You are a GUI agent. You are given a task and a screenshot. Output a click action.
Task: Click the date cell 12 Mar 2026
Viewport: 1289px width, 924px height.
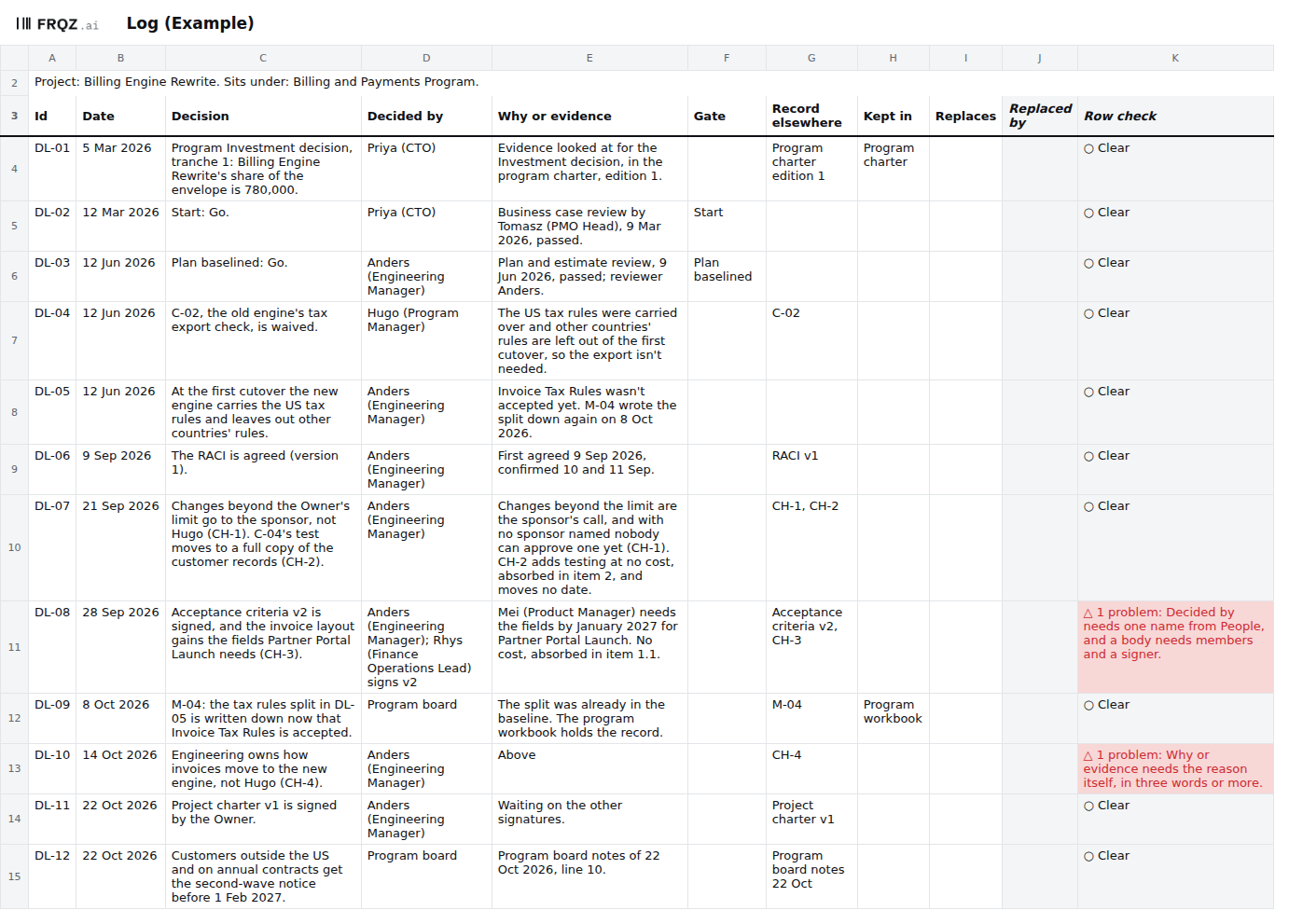click(x=120, y=227)
